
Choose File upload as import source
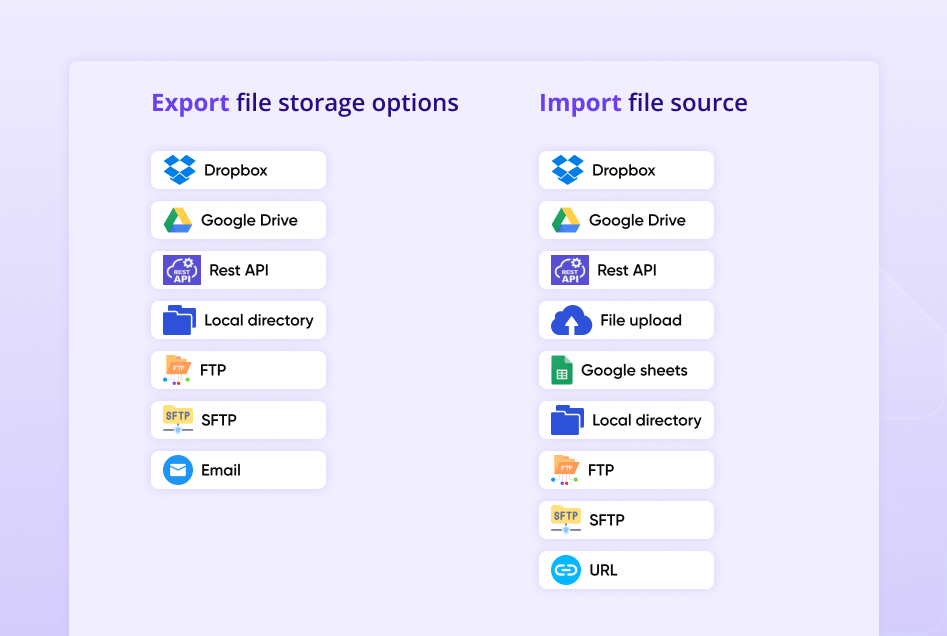click(626, 319)
